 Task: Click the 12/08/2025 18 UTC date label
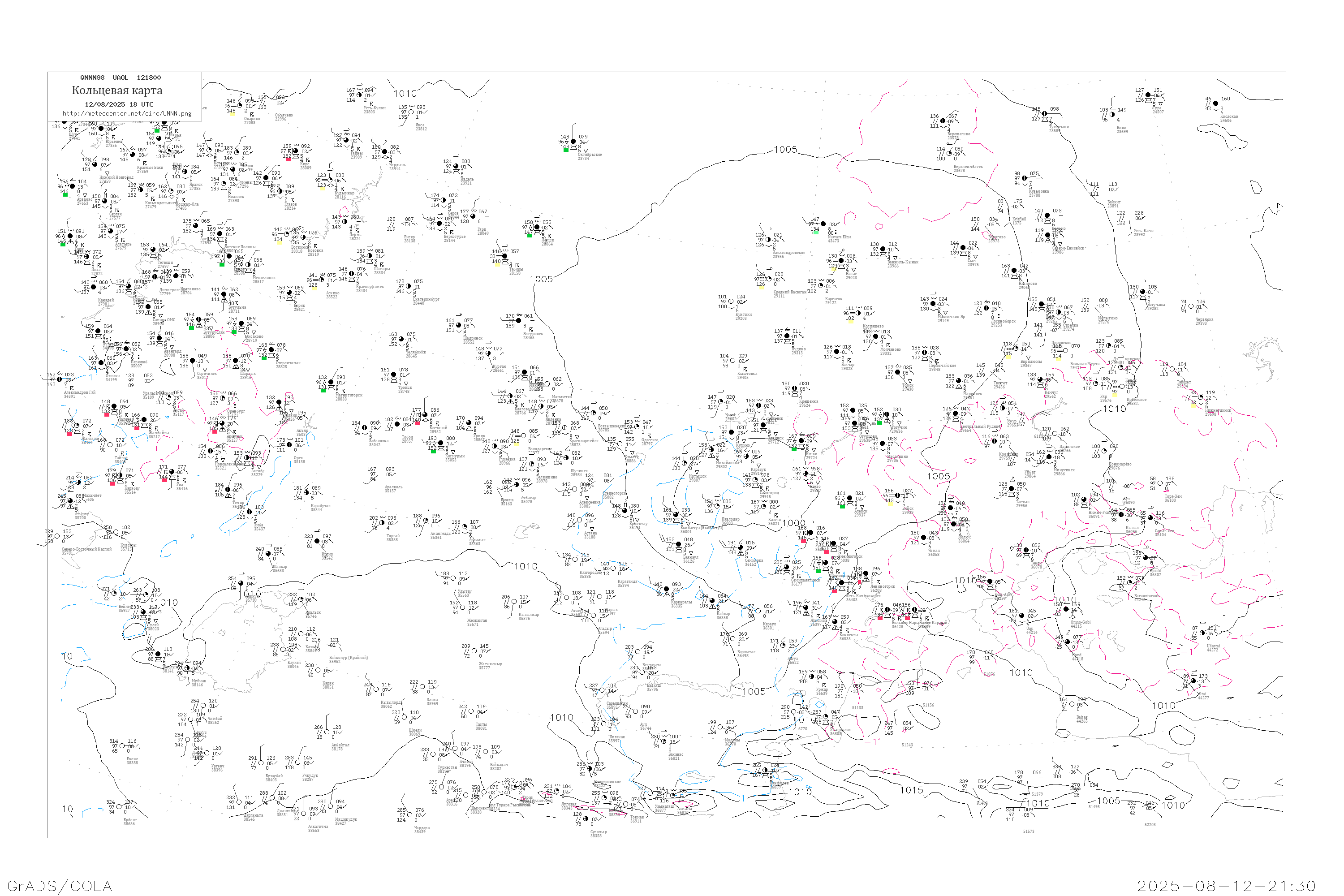(119, 104)
